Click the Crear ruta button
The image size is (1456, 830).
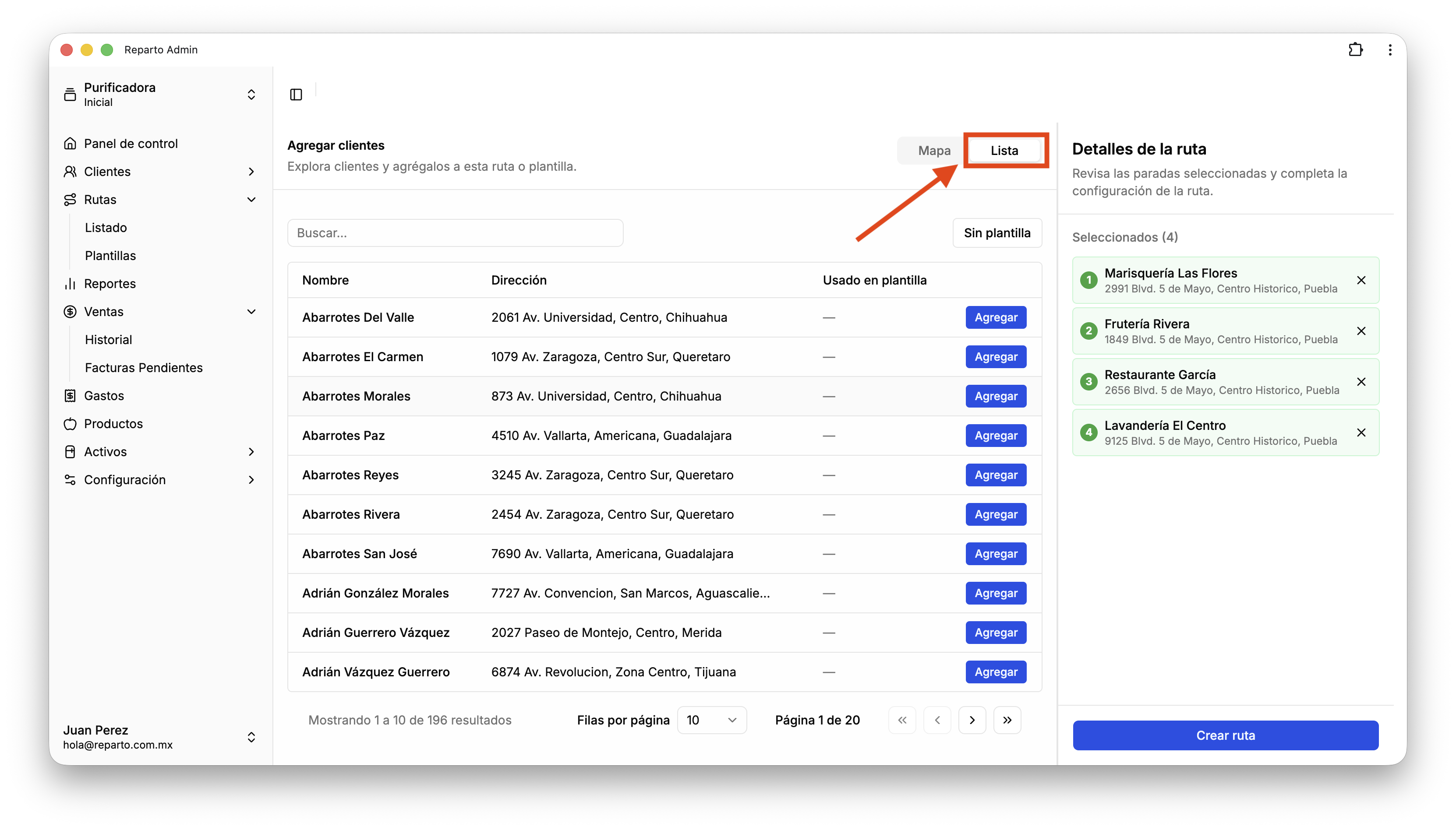[1225, 735]
